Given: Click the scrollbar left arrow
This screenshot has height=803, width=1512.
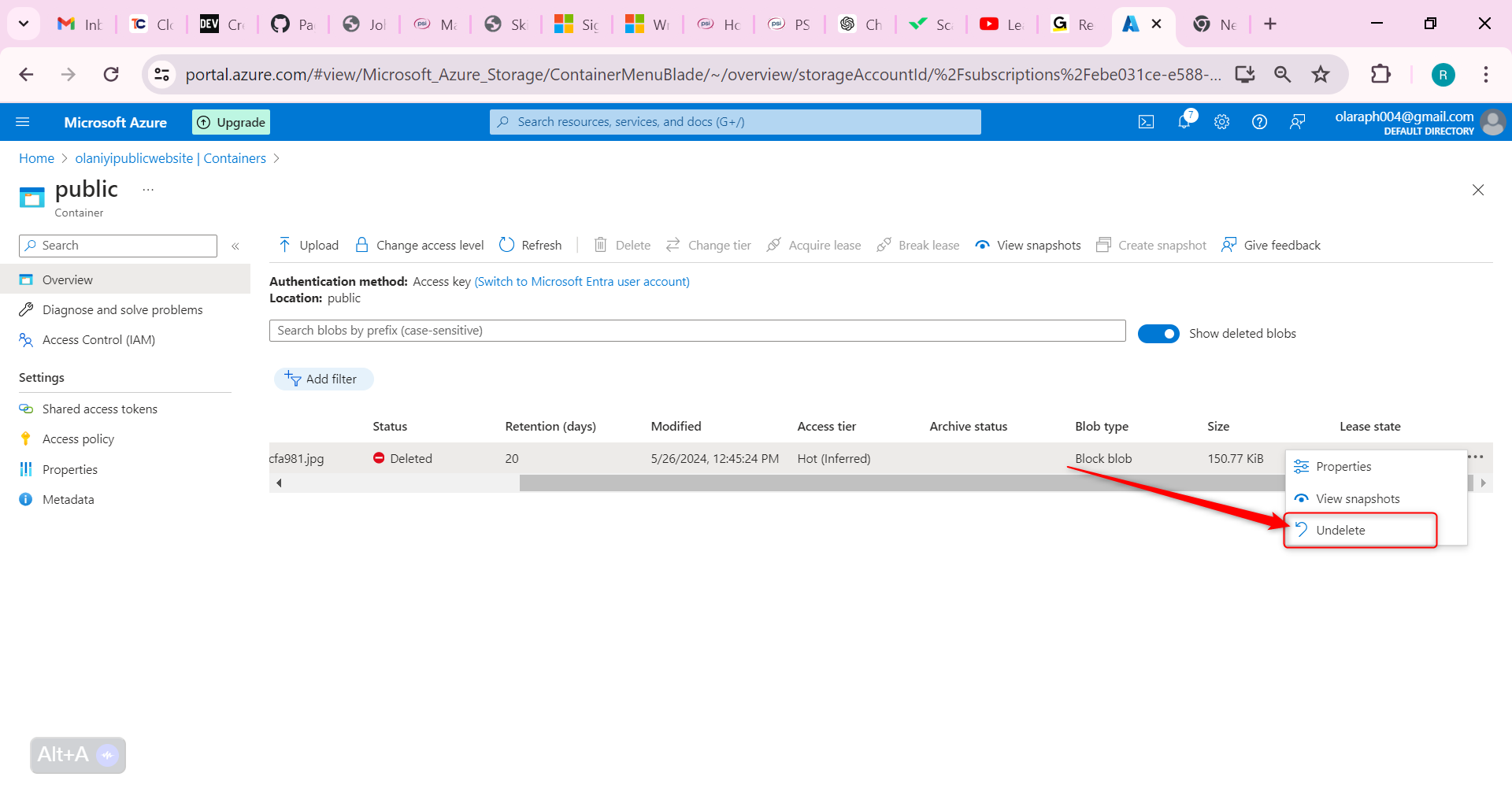Looking at the screenshot, I should pos(279,483).
